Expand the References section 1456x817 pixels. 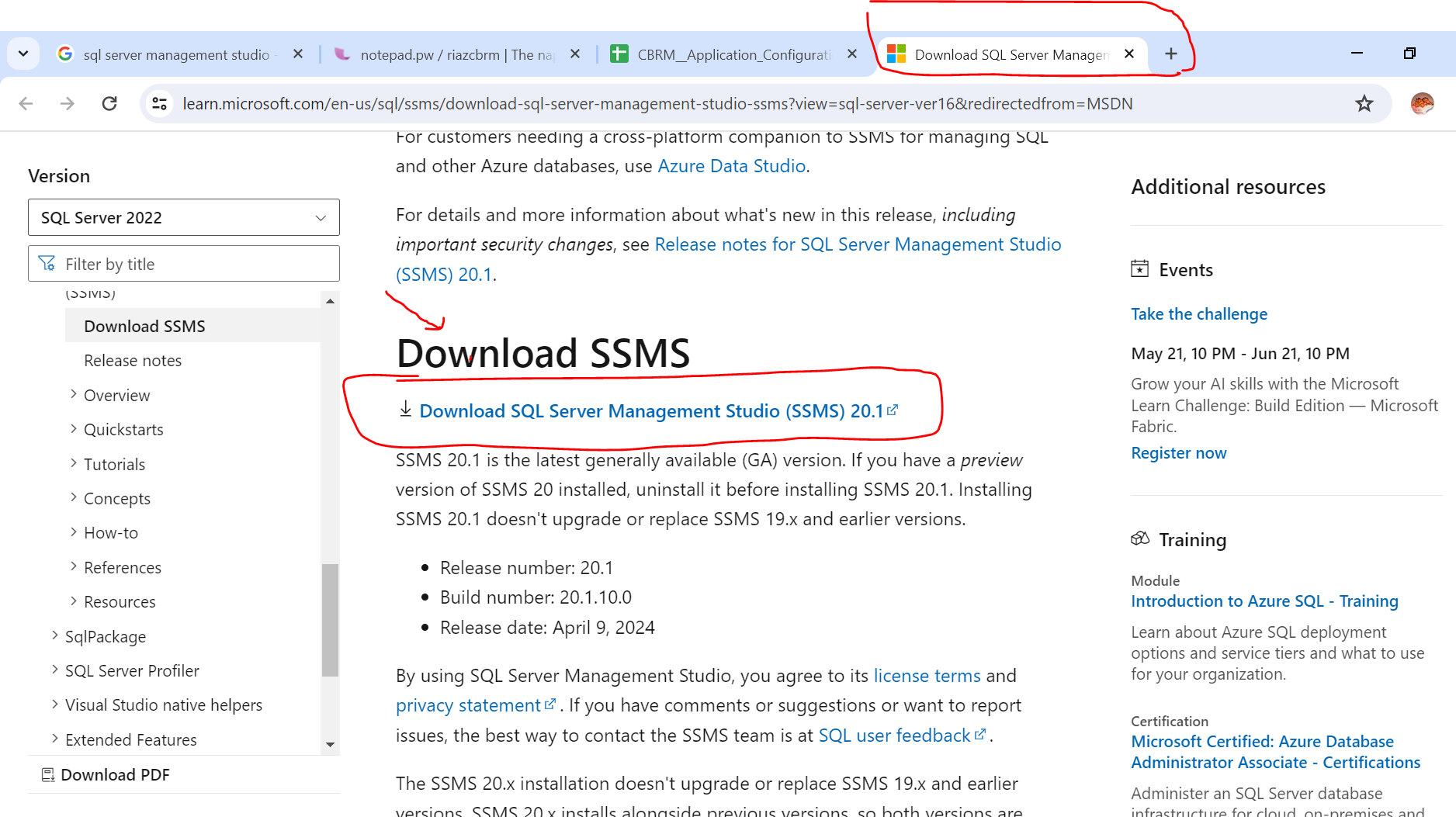click(74, 566)
